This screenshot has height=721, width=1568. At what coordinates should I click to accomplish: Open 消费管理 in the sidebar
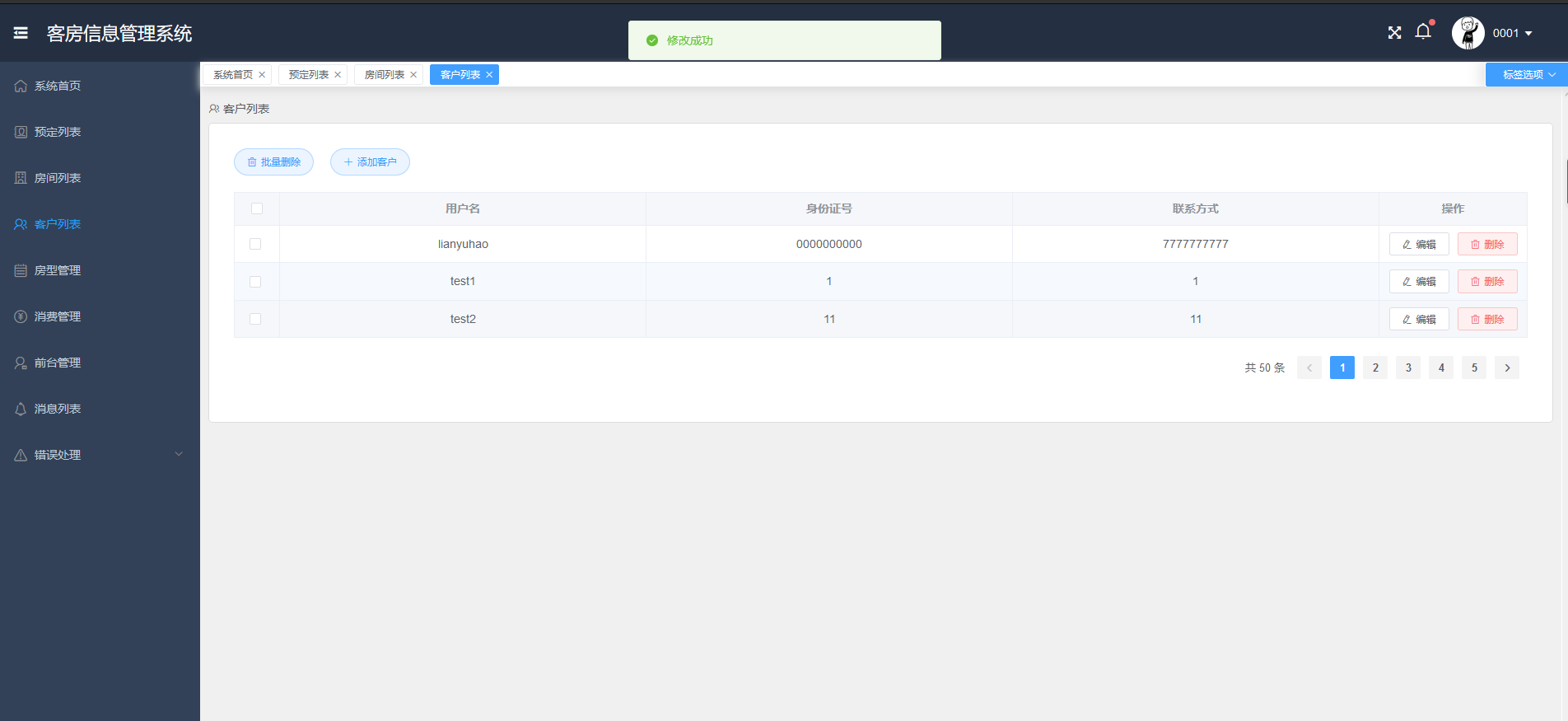(100, 316)
